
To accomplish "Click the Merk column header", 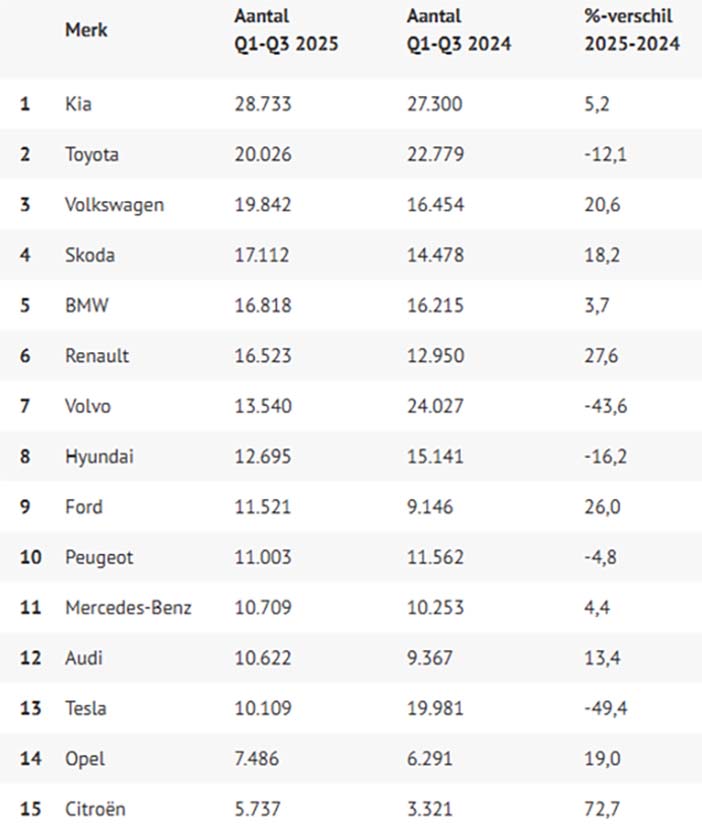I will 86,30.
